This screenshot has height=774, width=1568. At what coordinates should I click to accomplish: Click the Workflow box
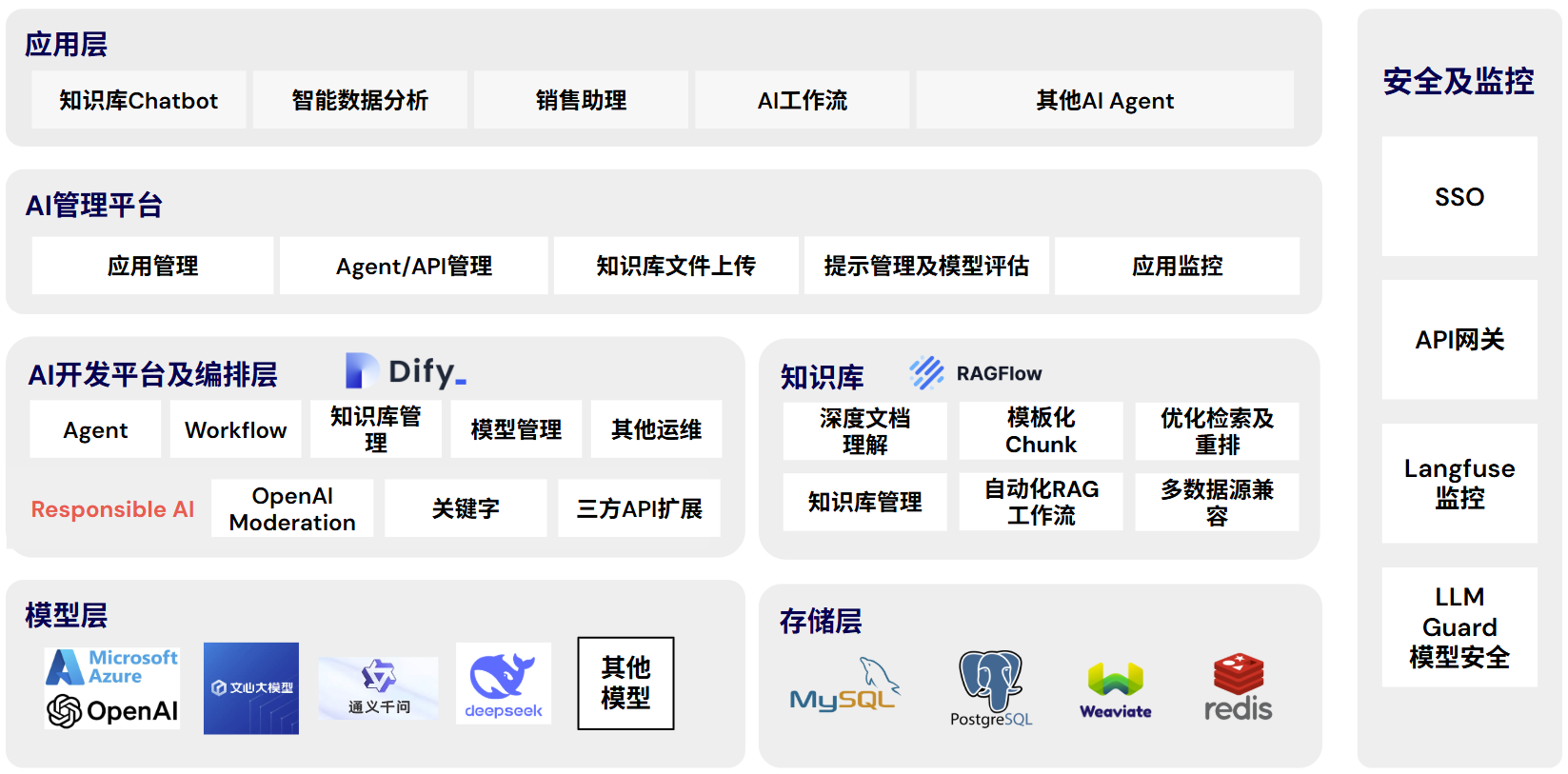coord(235,429)
